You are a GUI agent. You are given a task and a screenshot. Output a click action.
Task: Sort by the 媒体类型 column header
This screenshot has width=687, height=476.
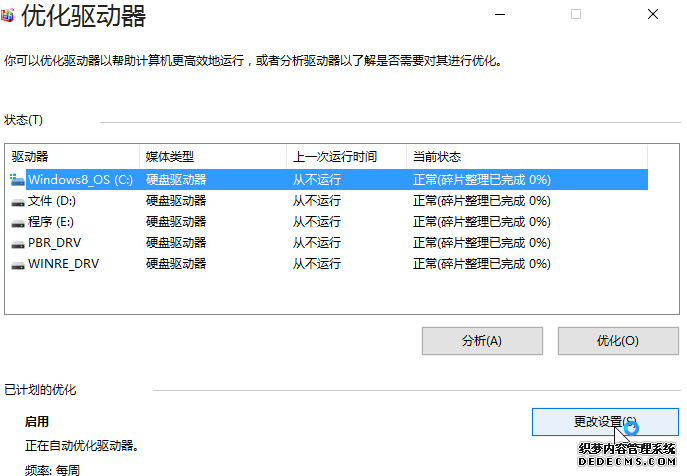213,156
